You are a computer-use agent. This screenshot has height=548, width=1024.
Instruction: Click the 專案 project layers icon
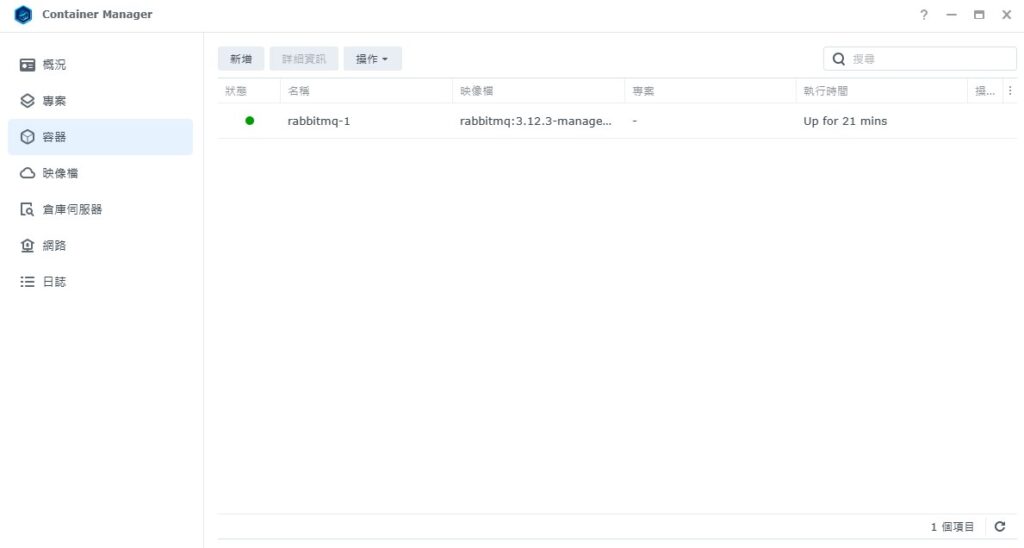point(27,101)
